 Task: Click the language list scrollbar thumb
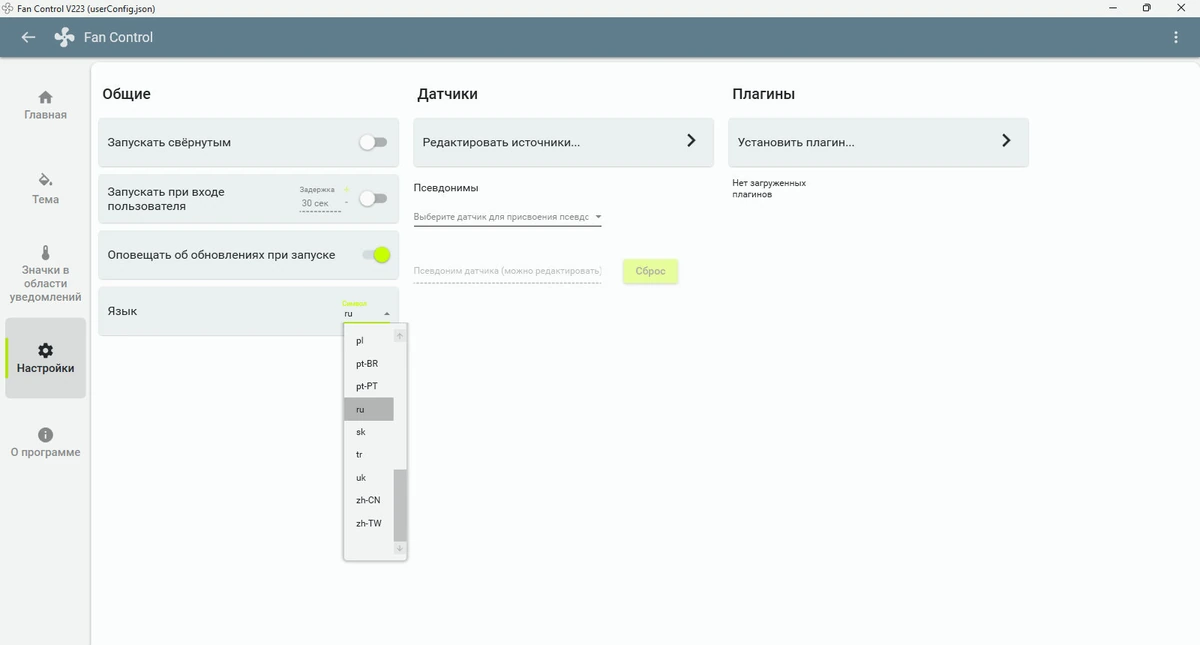pos(400,505)
